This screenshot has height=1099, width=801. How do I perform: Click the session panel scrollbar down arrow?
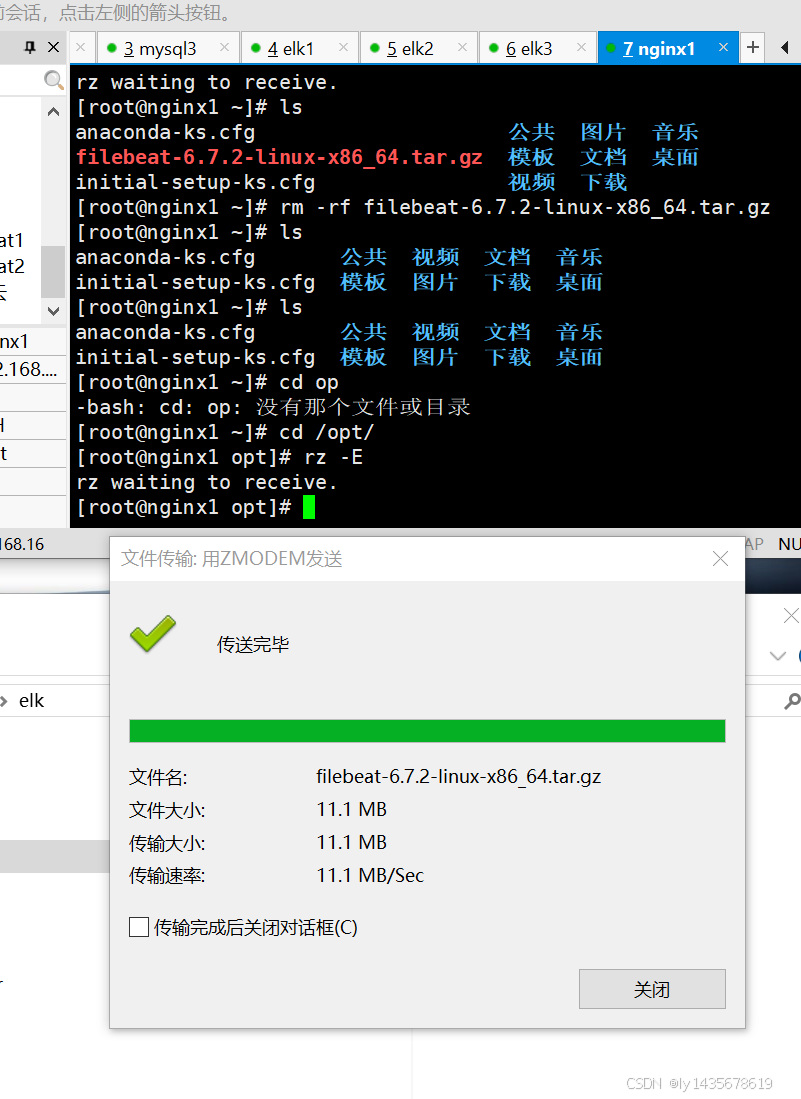pyautogui.click(x=53, y=310)
